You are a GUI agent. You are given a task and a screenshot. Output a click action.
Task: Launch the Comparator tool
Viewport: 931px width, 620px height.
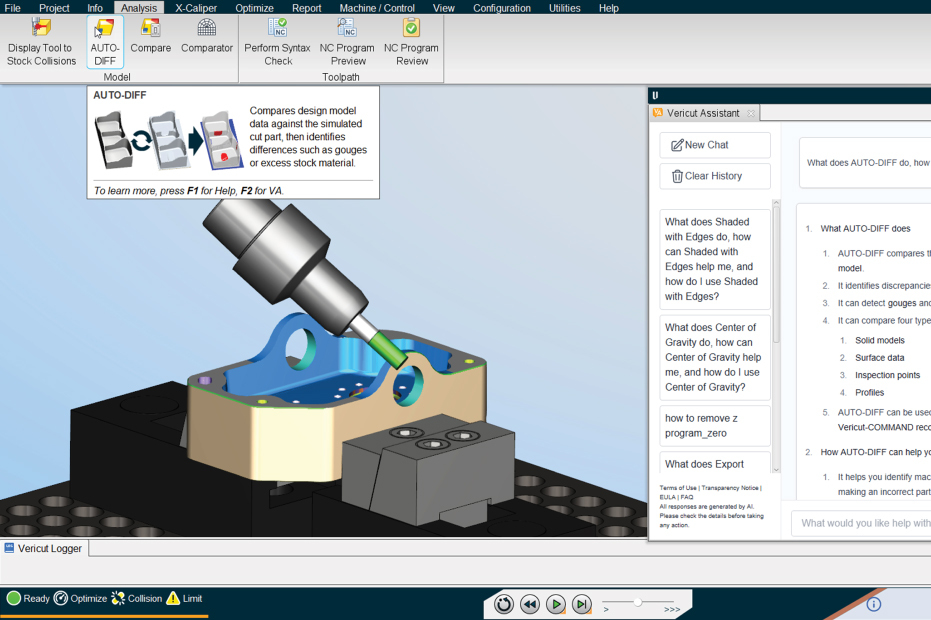(x=207, y=37)
